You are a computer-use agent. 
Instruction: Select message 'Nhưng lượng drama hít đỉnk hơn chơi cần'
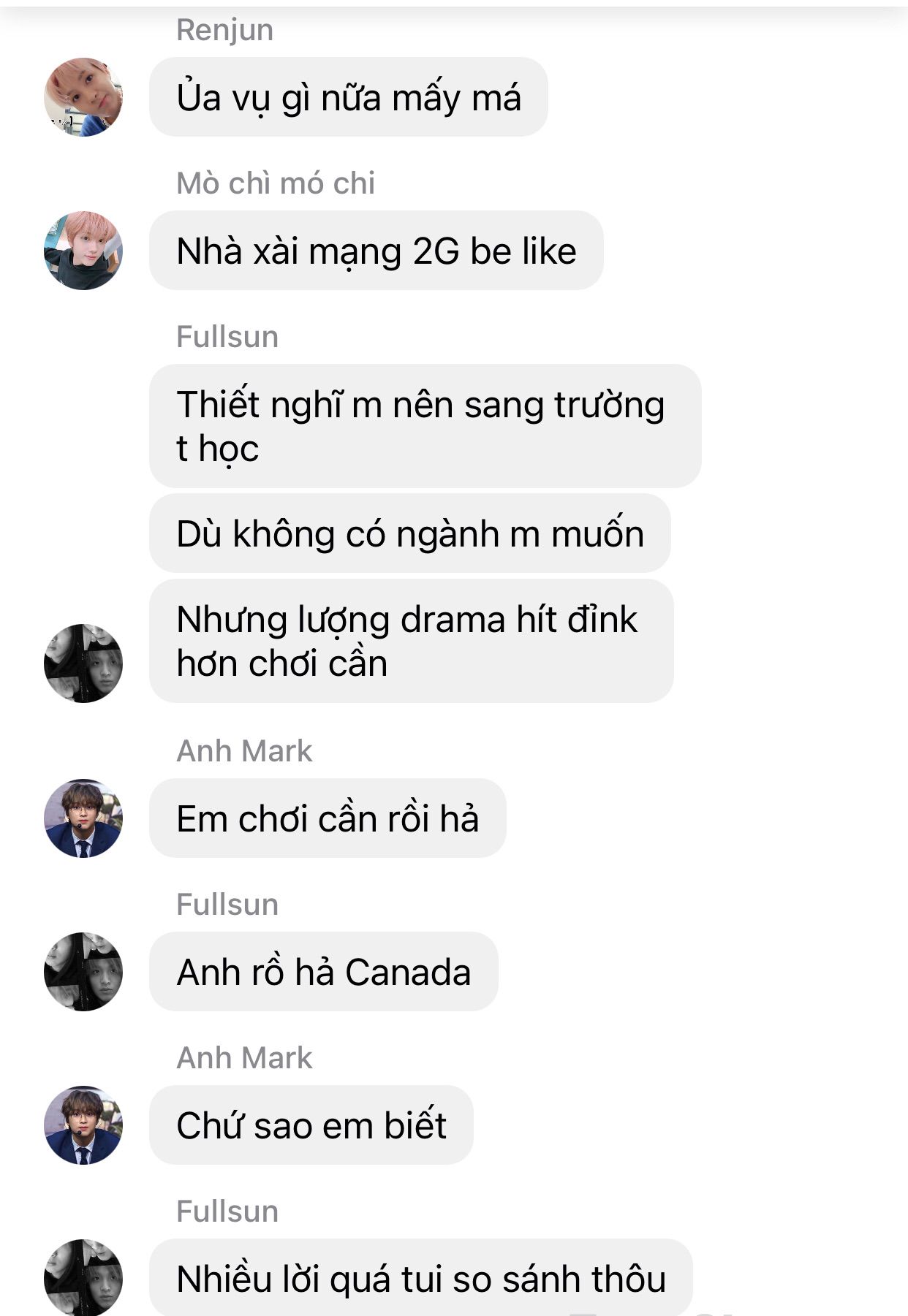click(412, 642)
